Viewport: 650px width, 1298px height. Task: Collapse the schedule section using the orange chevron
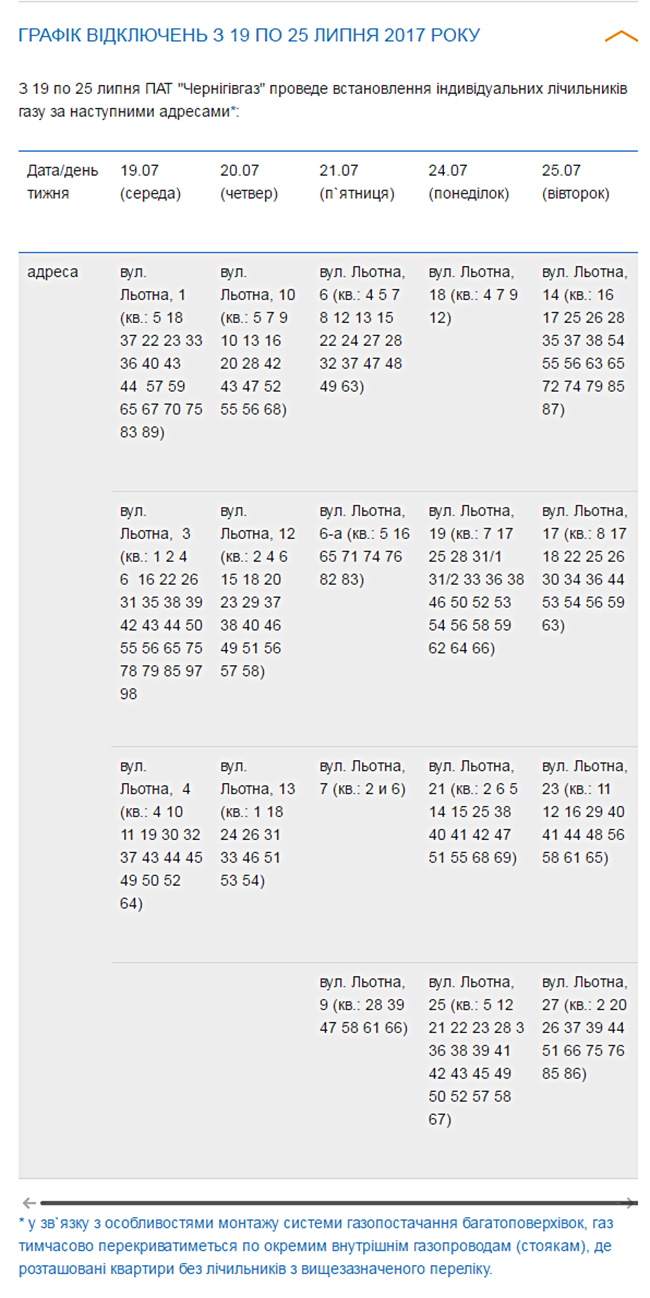[621, 37]
